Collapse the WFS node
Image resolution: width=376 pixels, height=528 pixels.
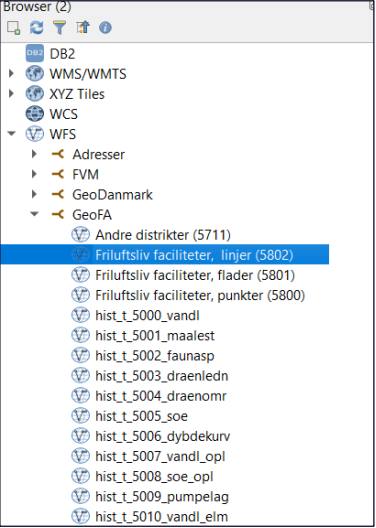click(x=12, y=134)
